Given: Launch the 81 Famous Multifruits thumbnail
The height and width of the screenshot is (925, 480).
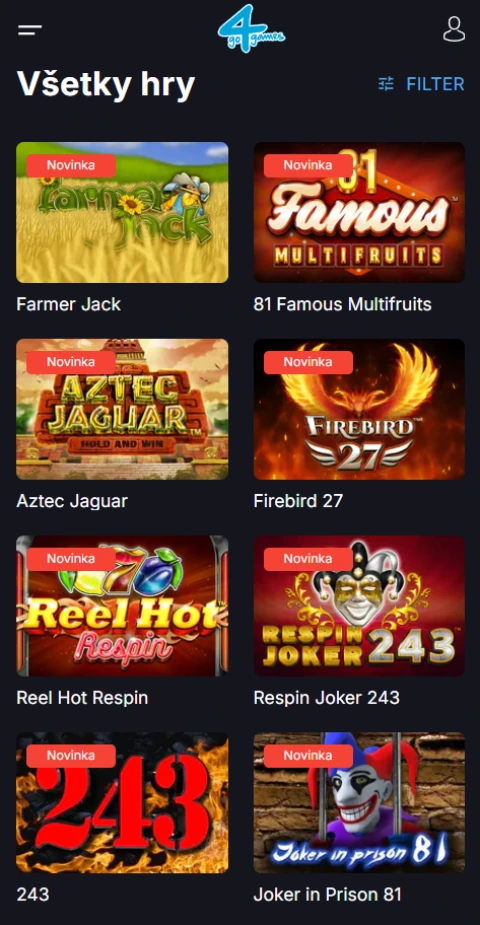Looking at the screenshot, I should pos(359,212).
